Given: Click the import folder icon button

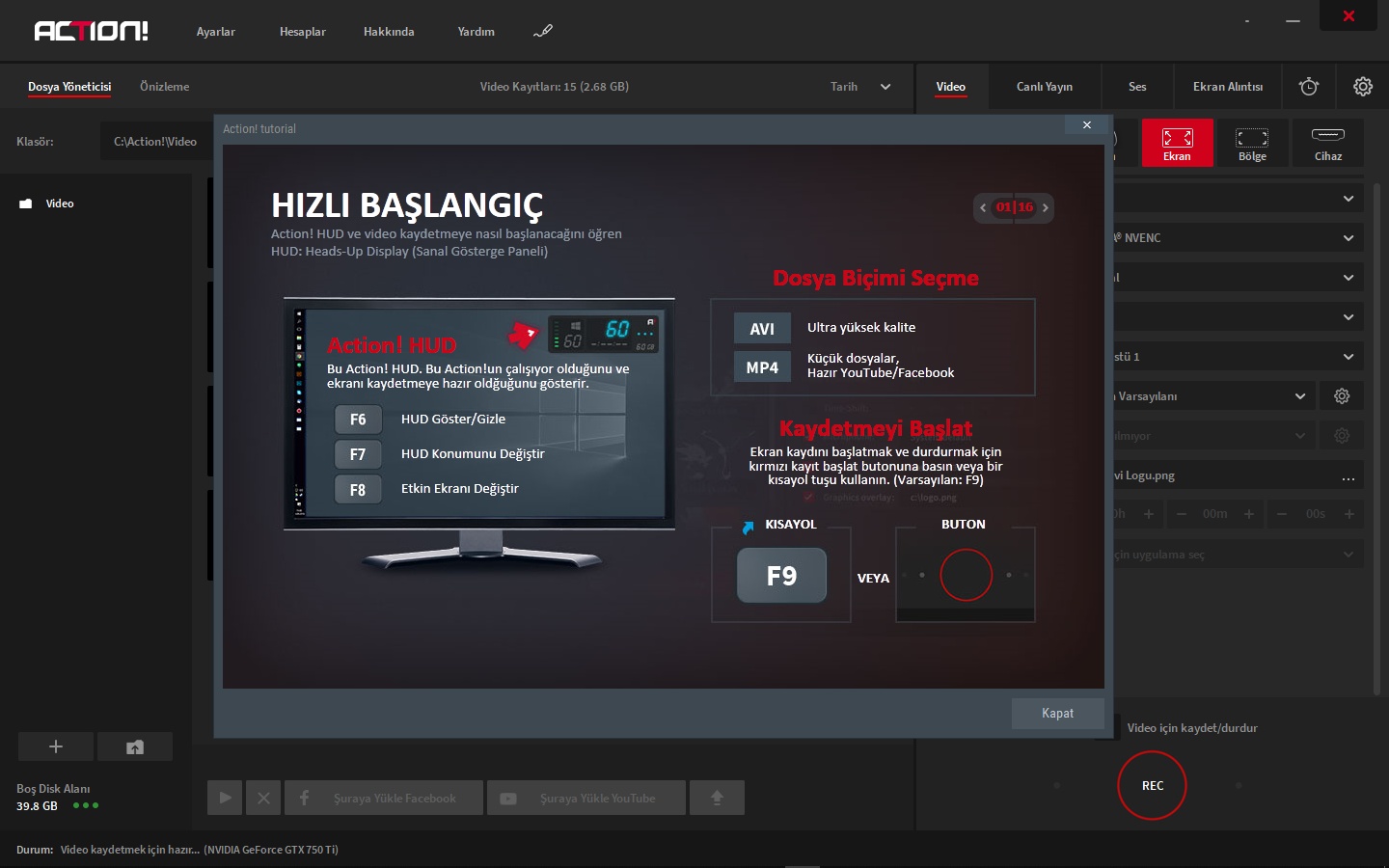Looking at the screenshot, I should click(135, 746).
